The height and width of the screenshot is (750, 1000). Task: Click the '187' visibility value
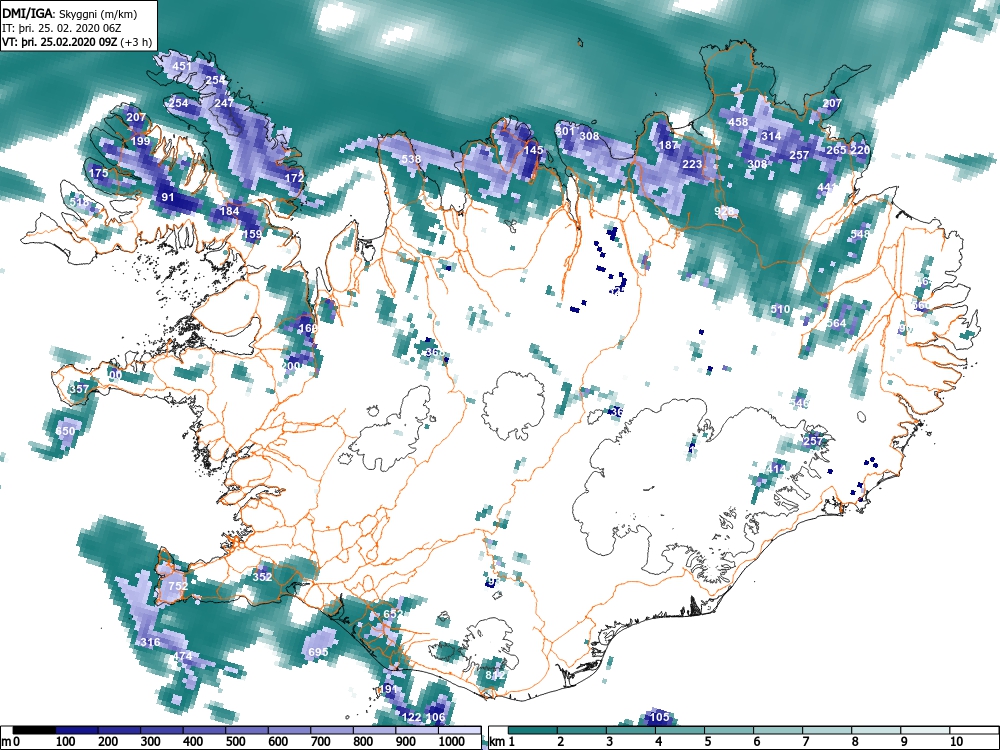click(x=668, y=145)
